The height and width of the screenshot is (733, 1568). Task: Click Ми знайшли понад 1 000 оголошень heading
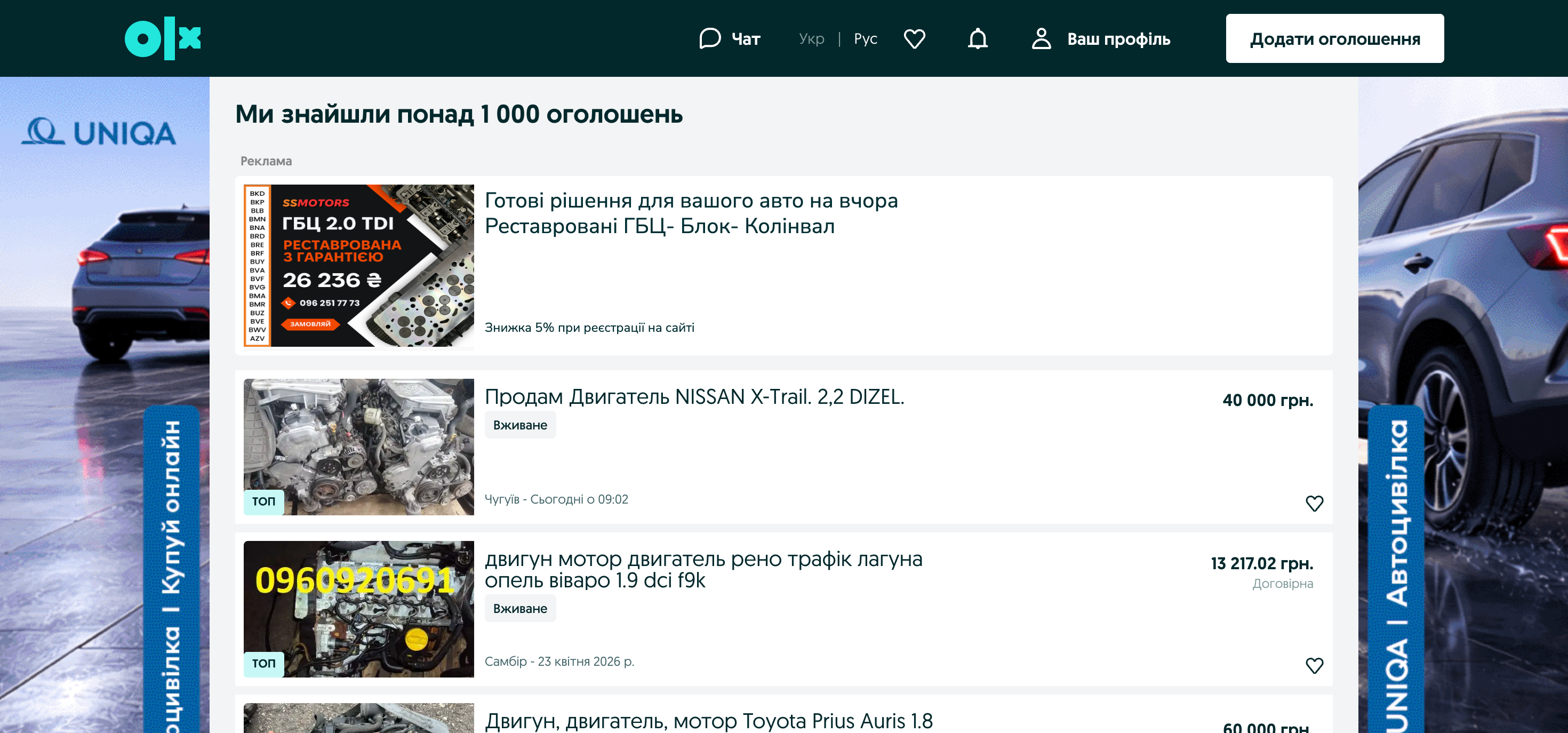[459, 115]
